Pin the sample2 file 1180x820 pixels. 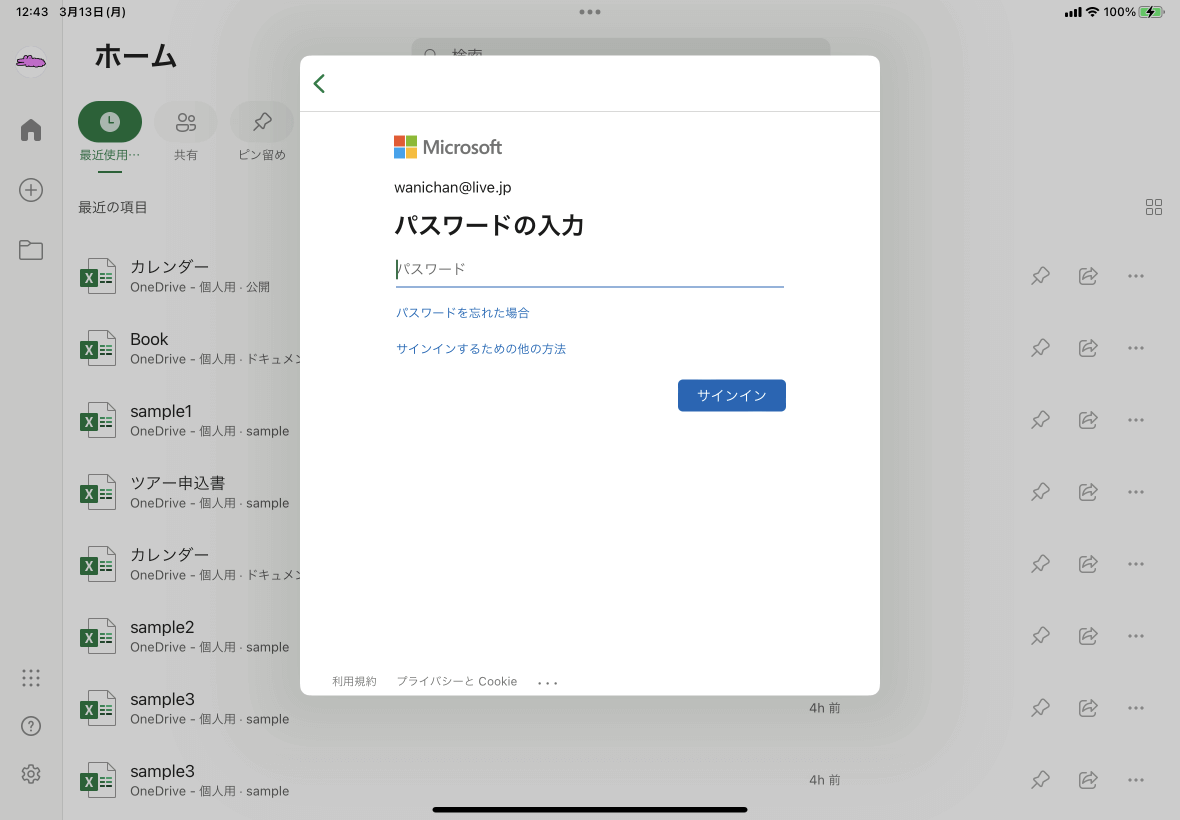pyautogui.click(x=1040, y=636)
